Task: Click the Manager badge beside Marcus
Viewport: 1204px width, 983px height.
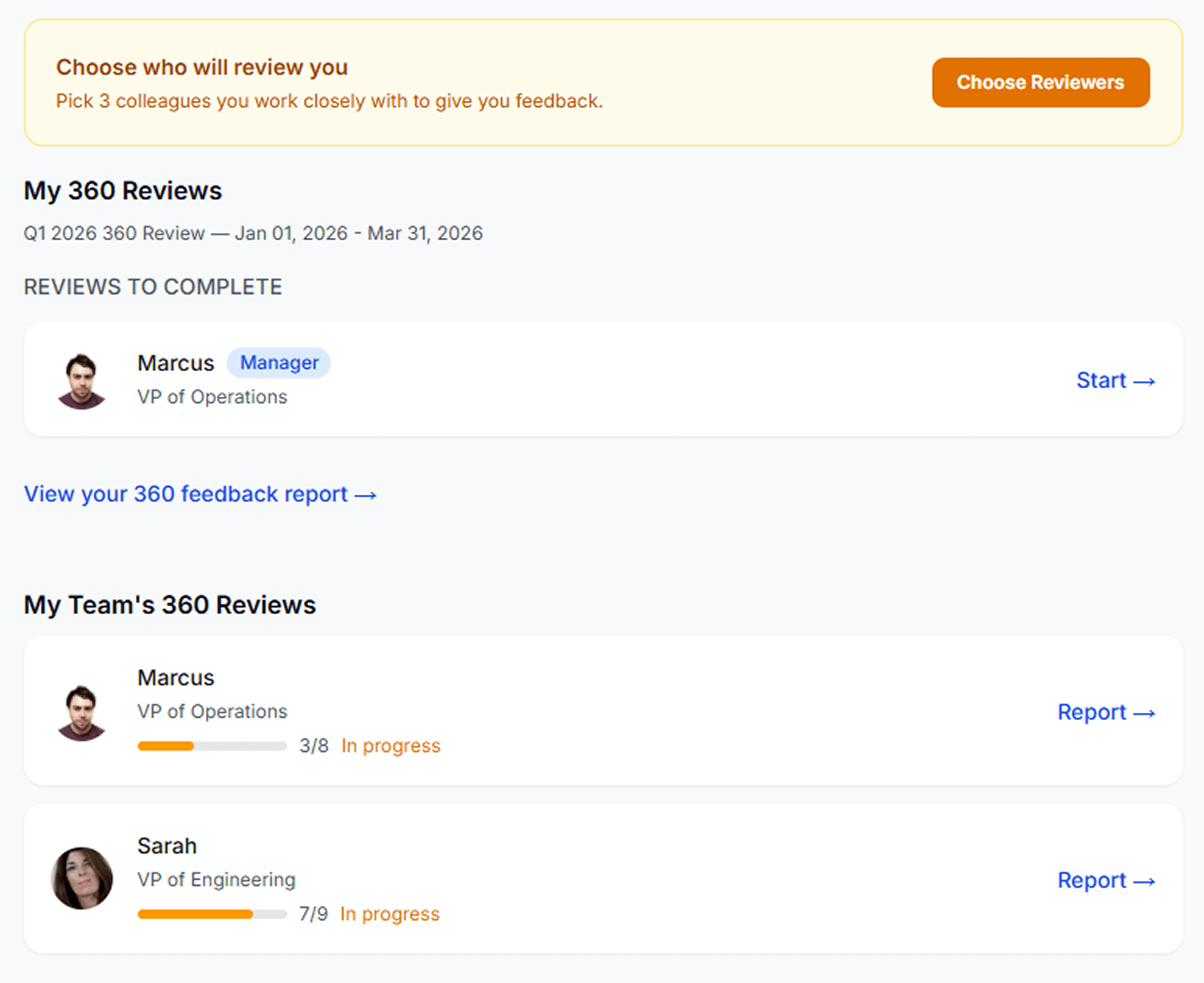Action: pos(279,363)
